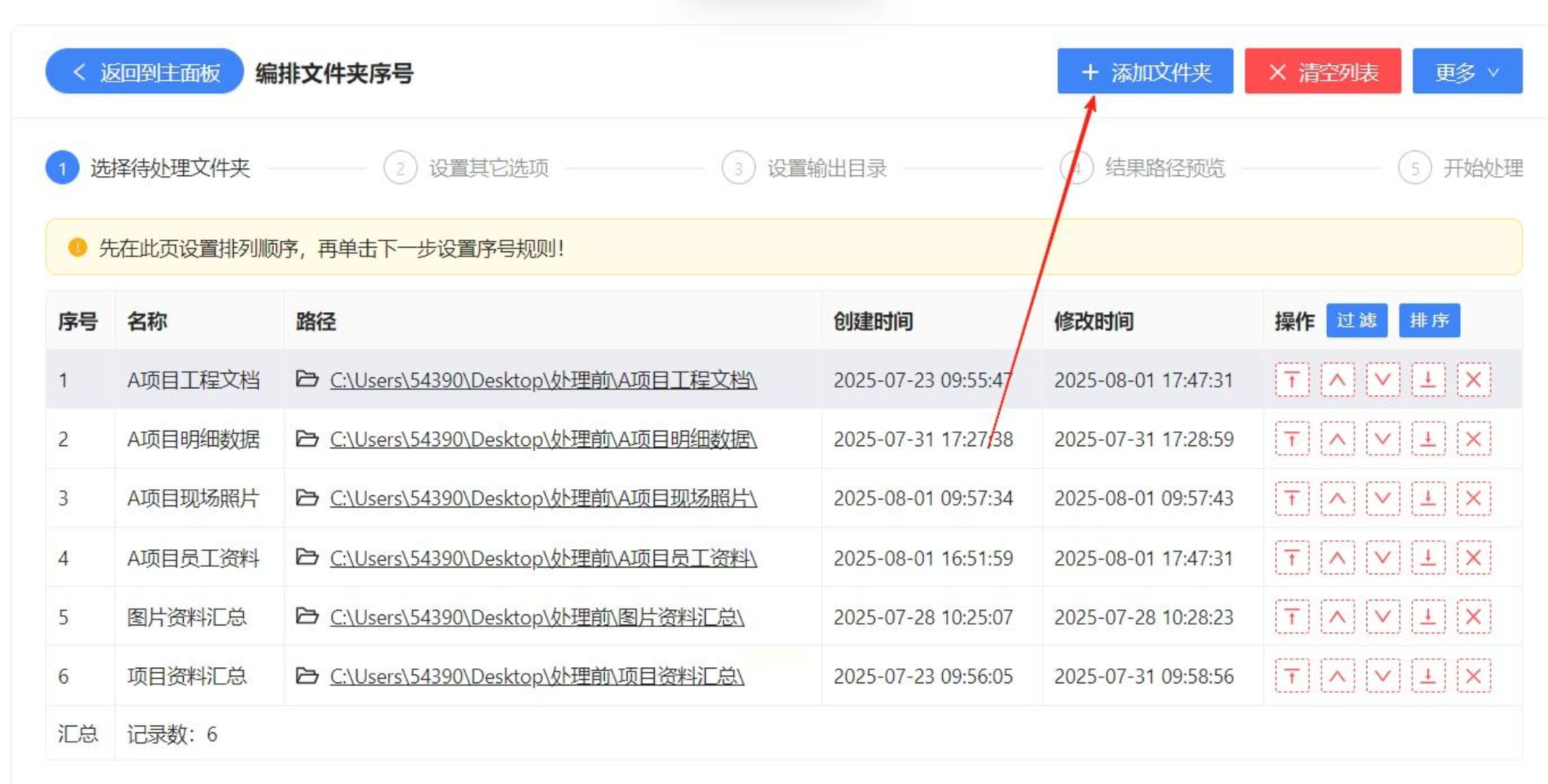Delete the 图片资料汇总 row

pos(1473,617)
